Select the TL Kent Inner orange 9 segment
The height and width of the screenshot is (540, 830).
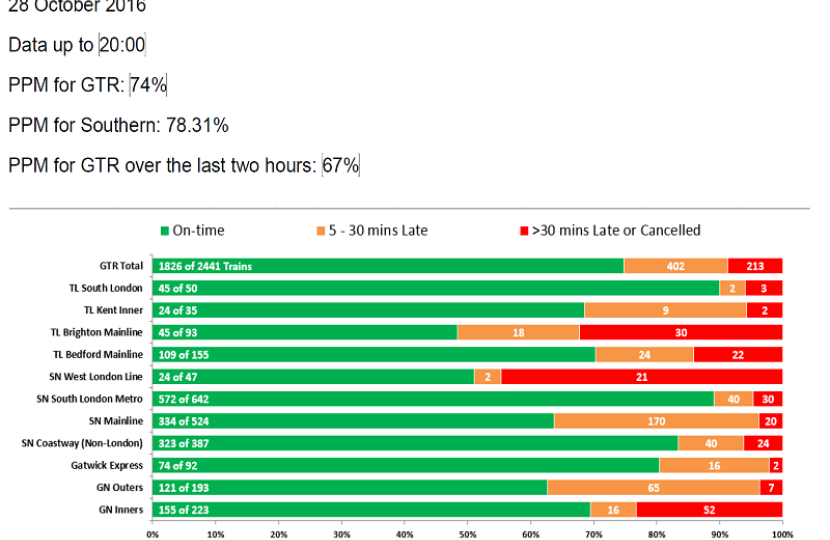click(x=665, y=310)
